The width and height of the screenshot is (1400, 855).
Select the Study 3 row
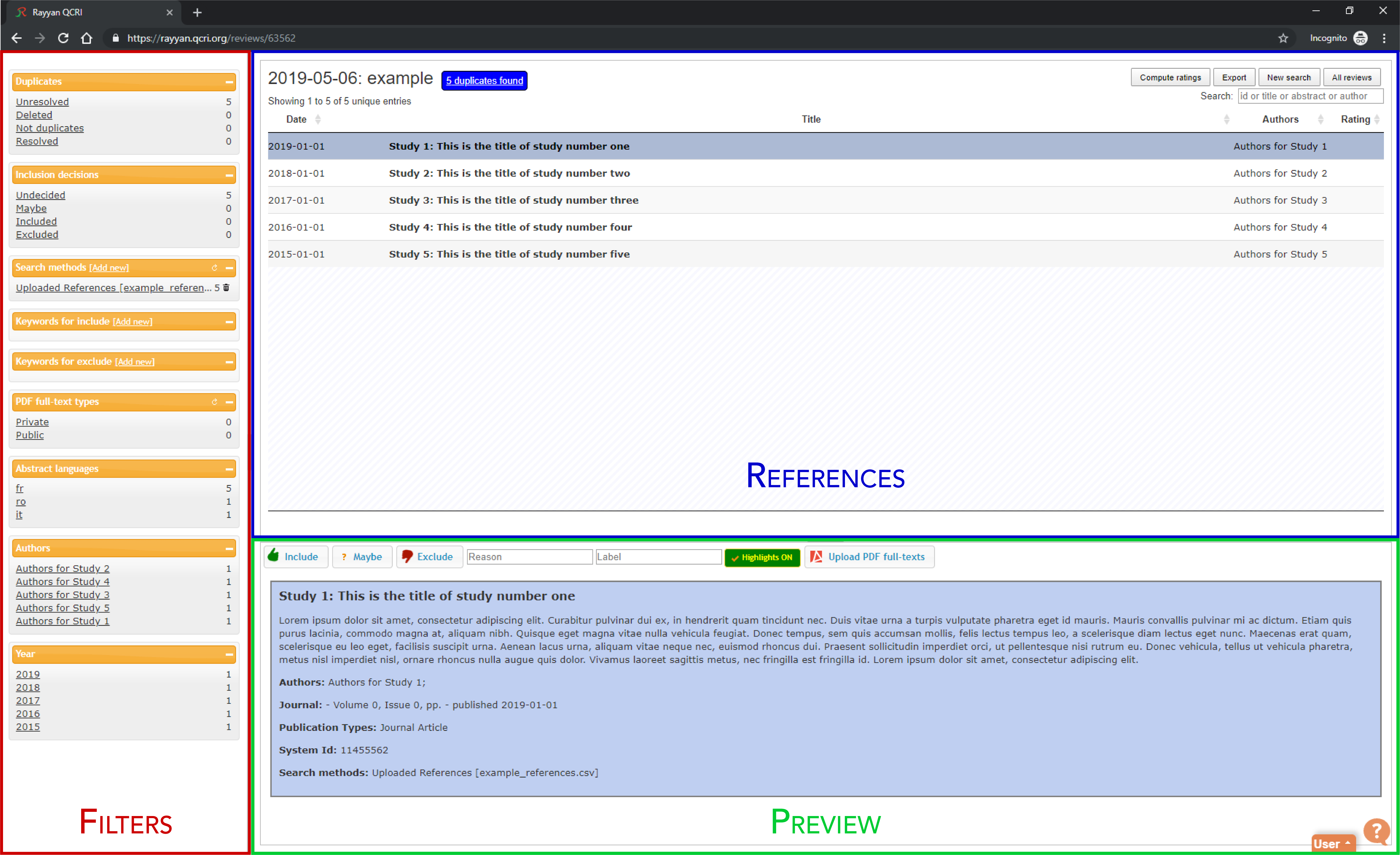[x=826, y=200]
